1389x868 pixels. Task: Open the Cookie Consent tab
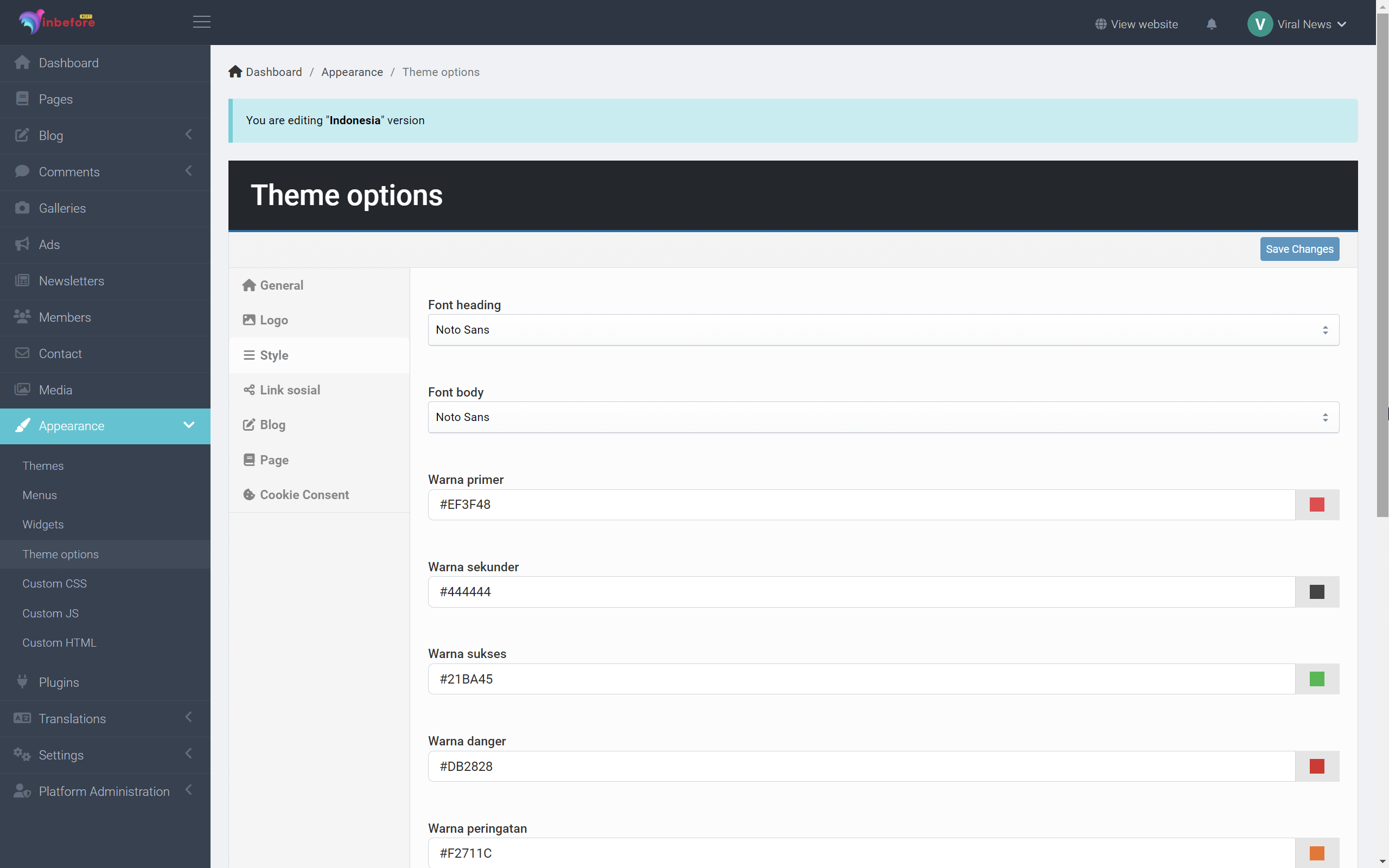304,494
